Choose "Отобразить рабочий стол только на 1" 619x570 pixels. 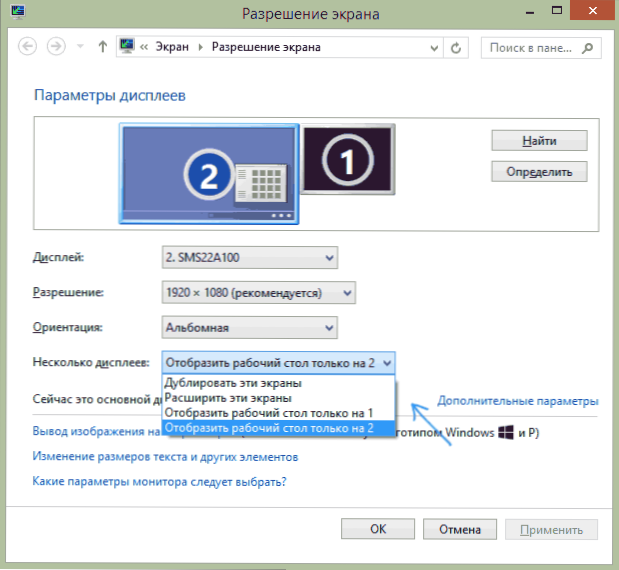pyautogui.click(x=278, y=413)
